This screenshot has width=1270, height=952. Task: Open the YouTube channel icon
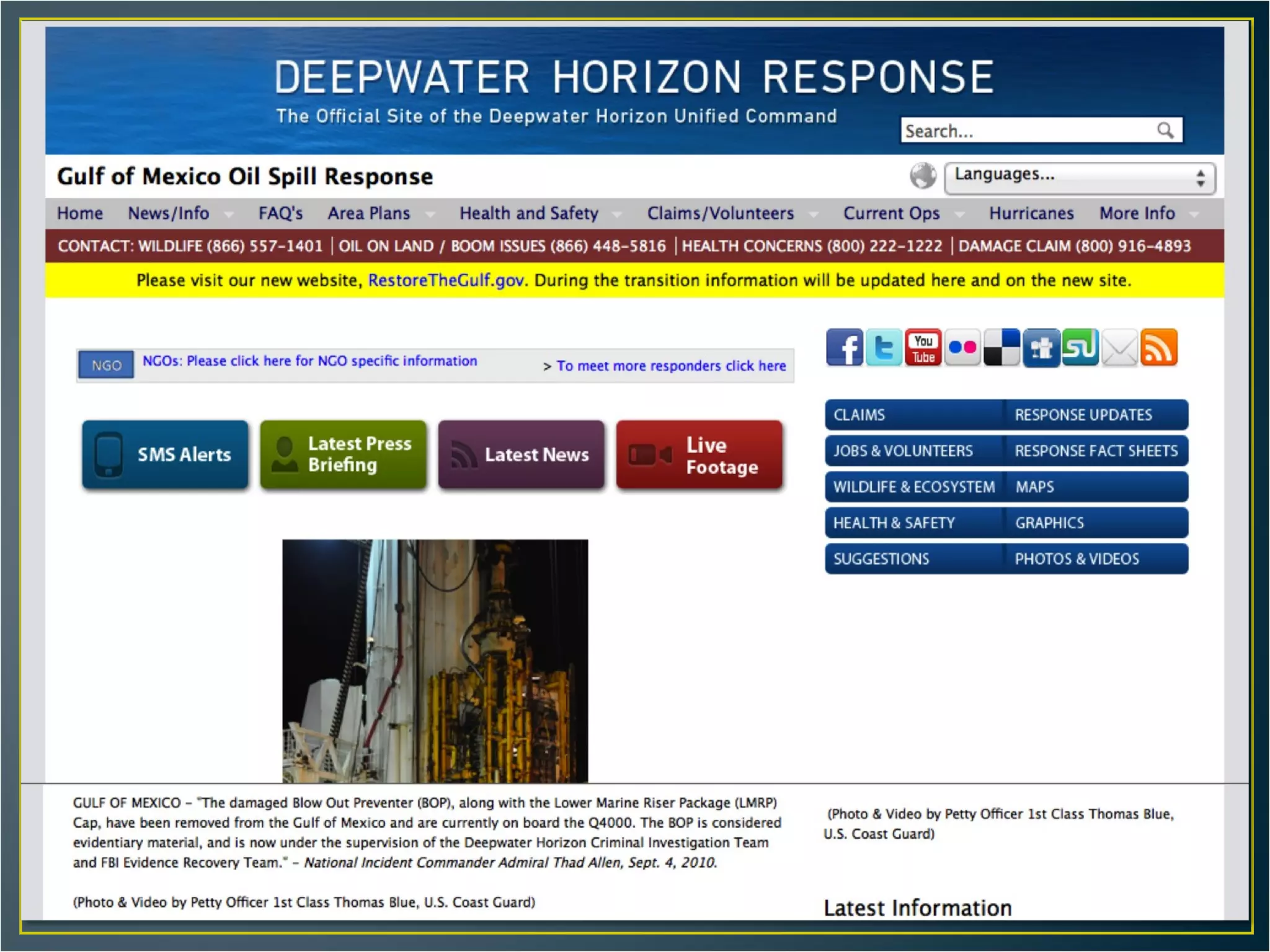923,348
